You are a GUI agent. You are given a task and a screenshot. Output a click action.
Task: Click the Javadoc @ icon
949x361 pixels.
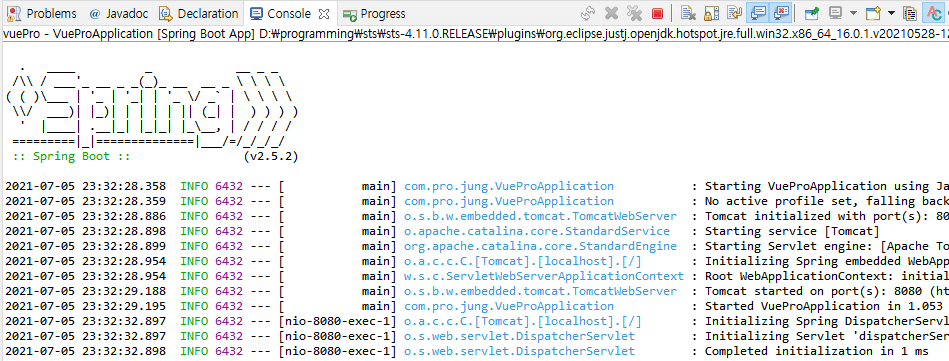[94, 13]
